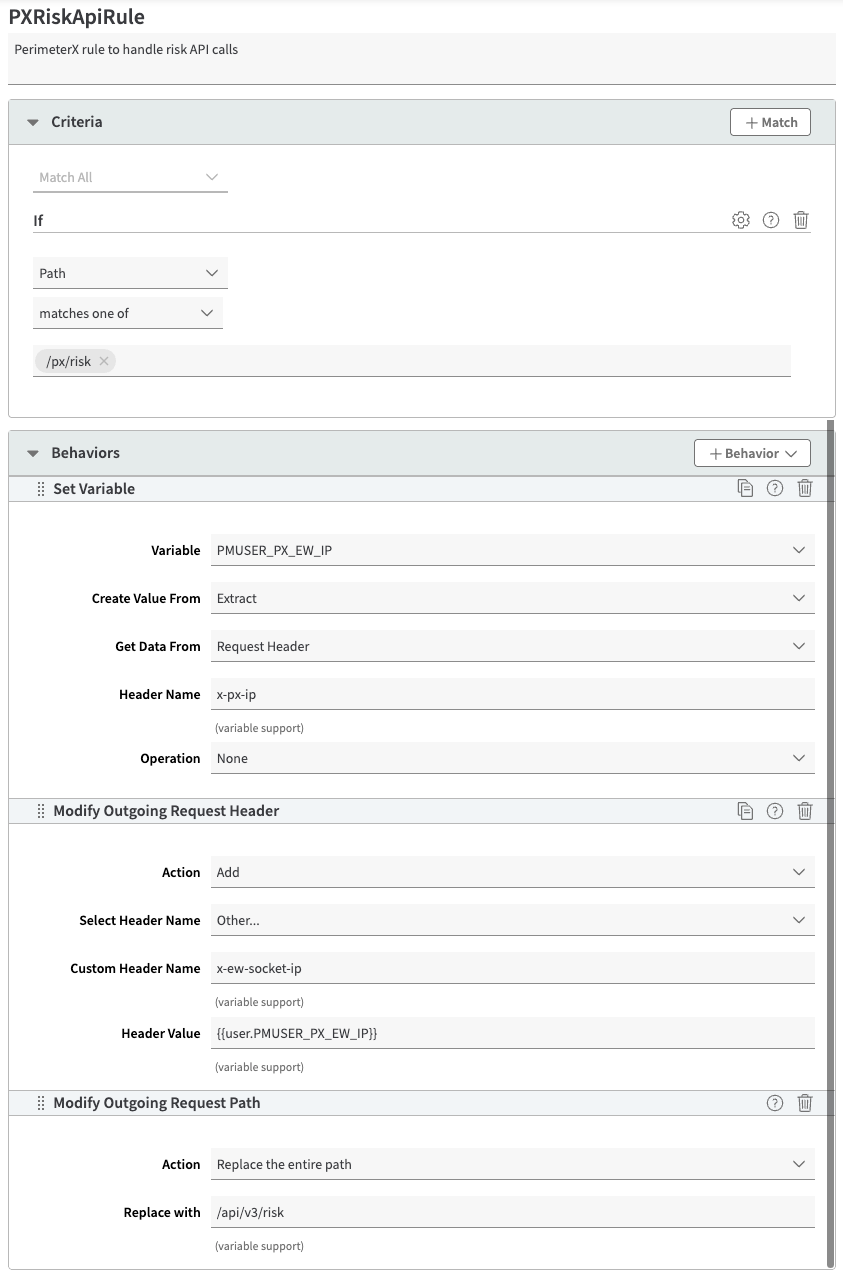Open the Get Data From dropdown
This screenshot has height=1277, width=843.
click(513, 646)
